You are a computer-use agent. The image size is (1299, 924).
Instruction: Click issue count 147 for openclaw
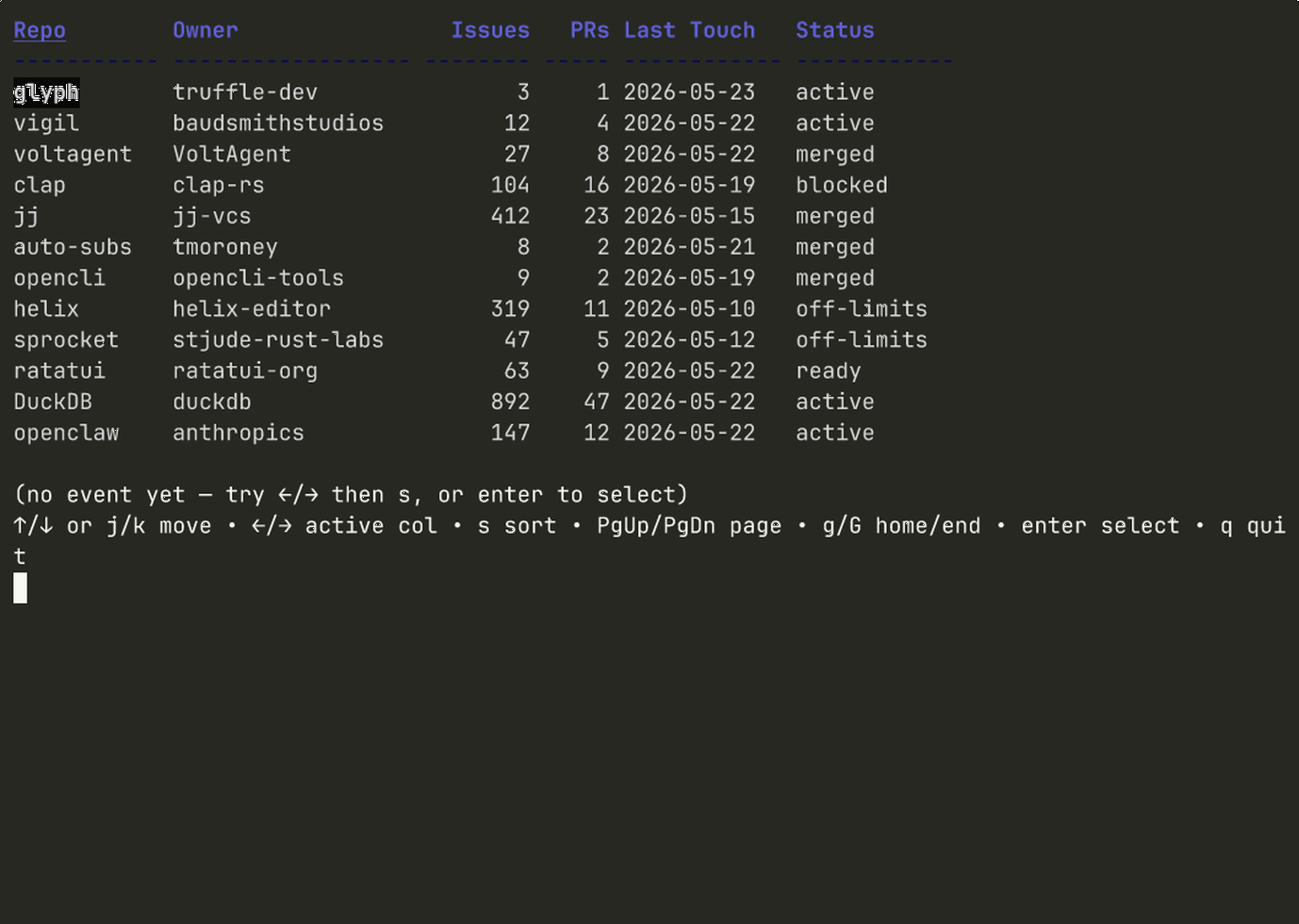(x=510, y=433)
